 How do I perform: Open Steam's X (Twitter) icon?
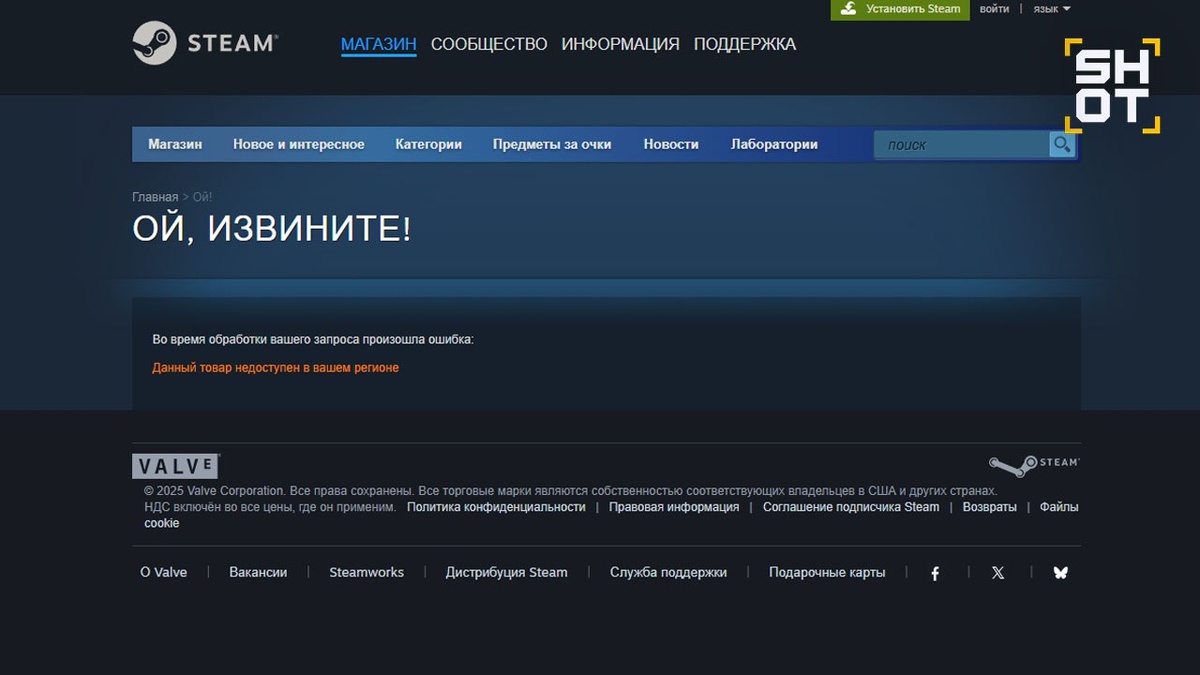pyautogui.click(x=998, y=573)
